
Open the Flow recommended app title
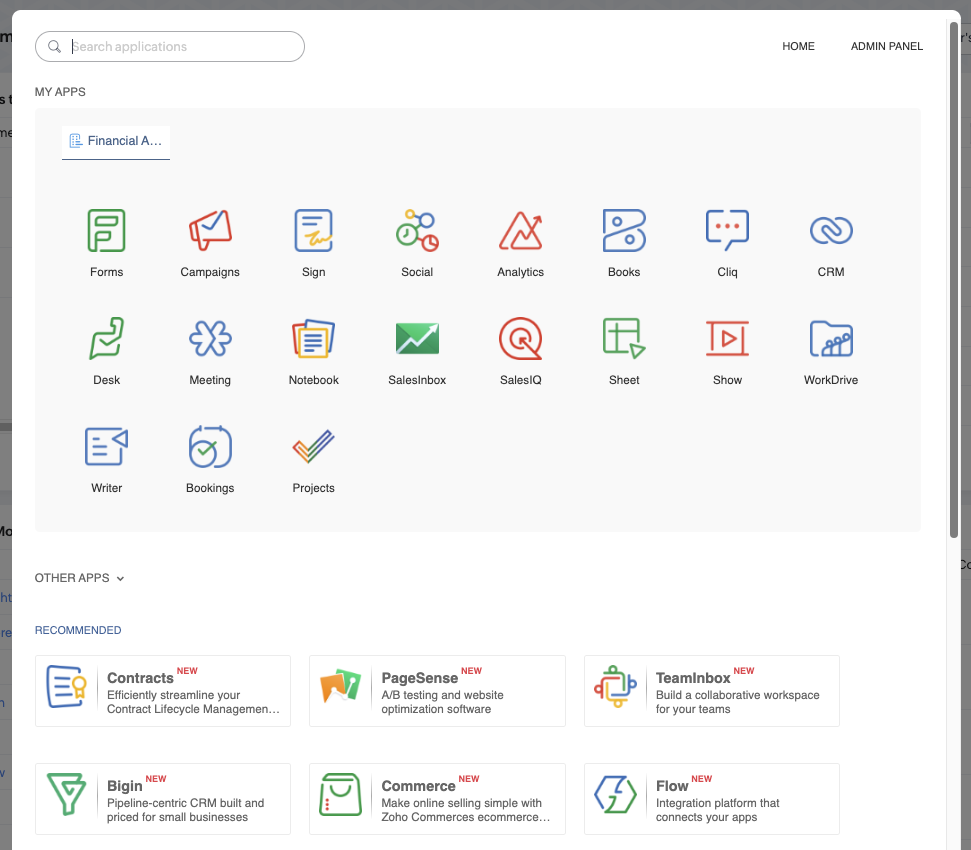tap(672, 786)
